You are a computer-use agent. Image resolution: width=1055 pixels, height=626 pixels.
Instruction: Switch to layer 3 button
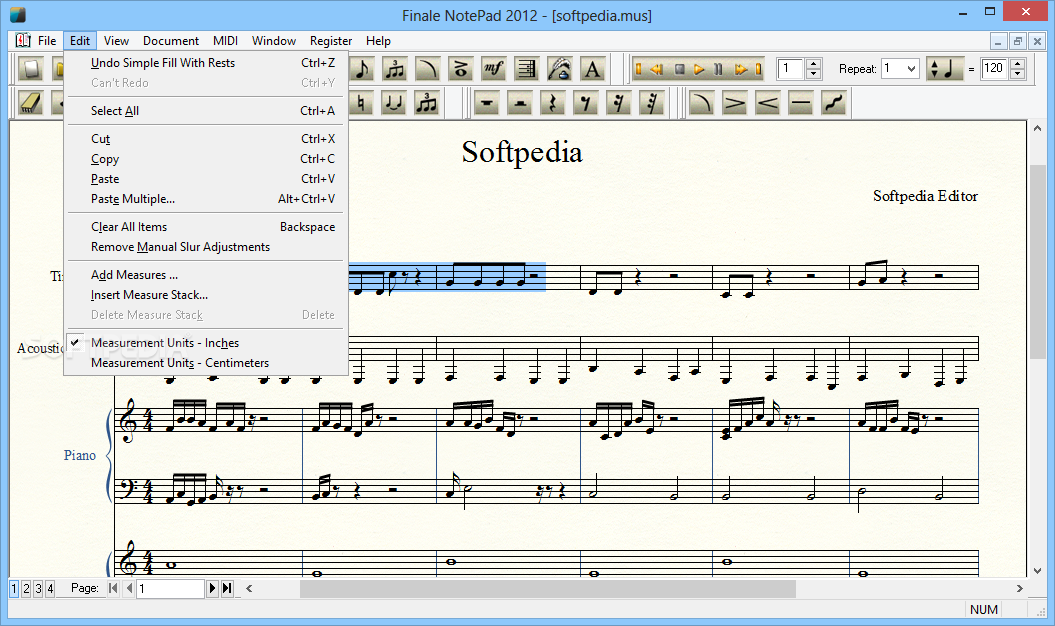pos(38,589)
